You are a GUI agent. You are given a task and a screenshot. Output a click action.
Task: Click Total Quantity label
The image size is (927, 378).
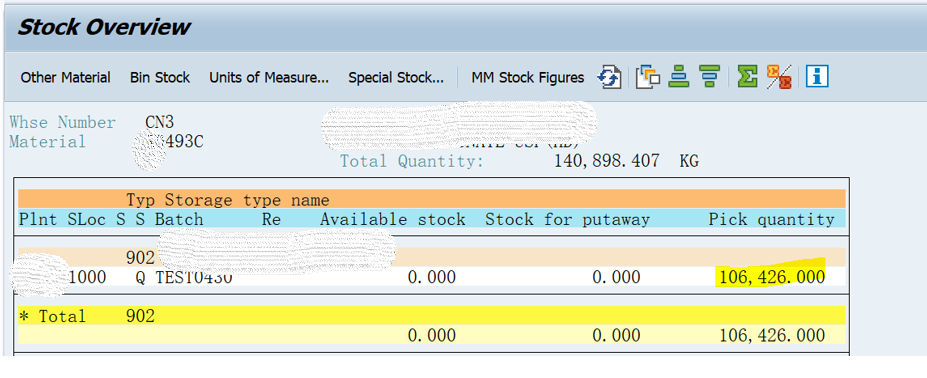point(411,161)
